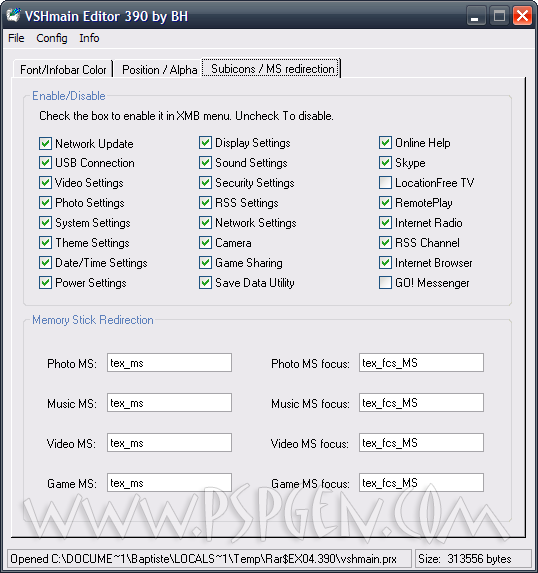The width and height of the screenshot is (538, 573).
Task: Click the Music MS text field
Action: [x=169, y=402]
